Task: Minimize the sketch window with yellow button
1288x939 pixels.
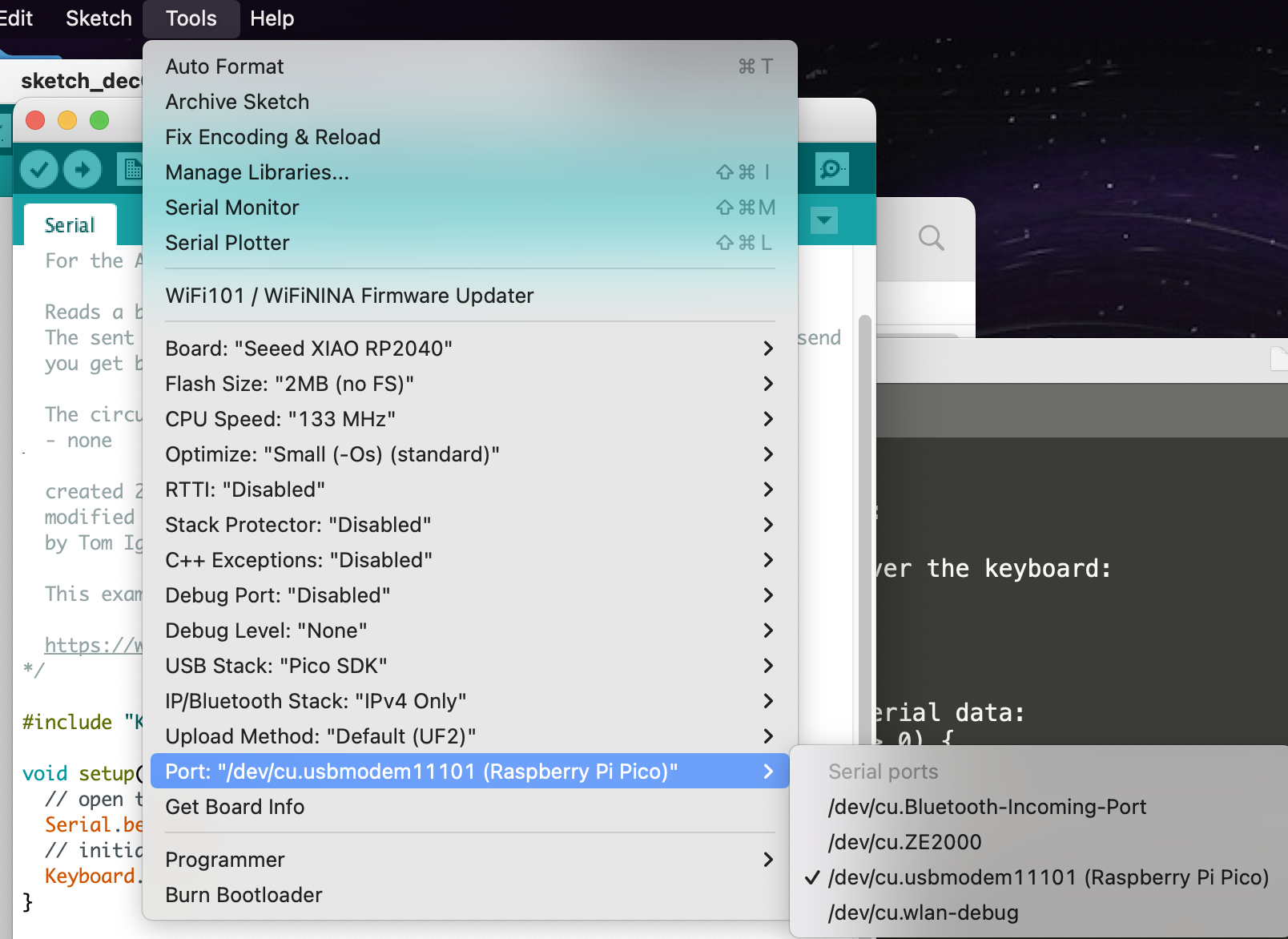Action: point(67,120)
